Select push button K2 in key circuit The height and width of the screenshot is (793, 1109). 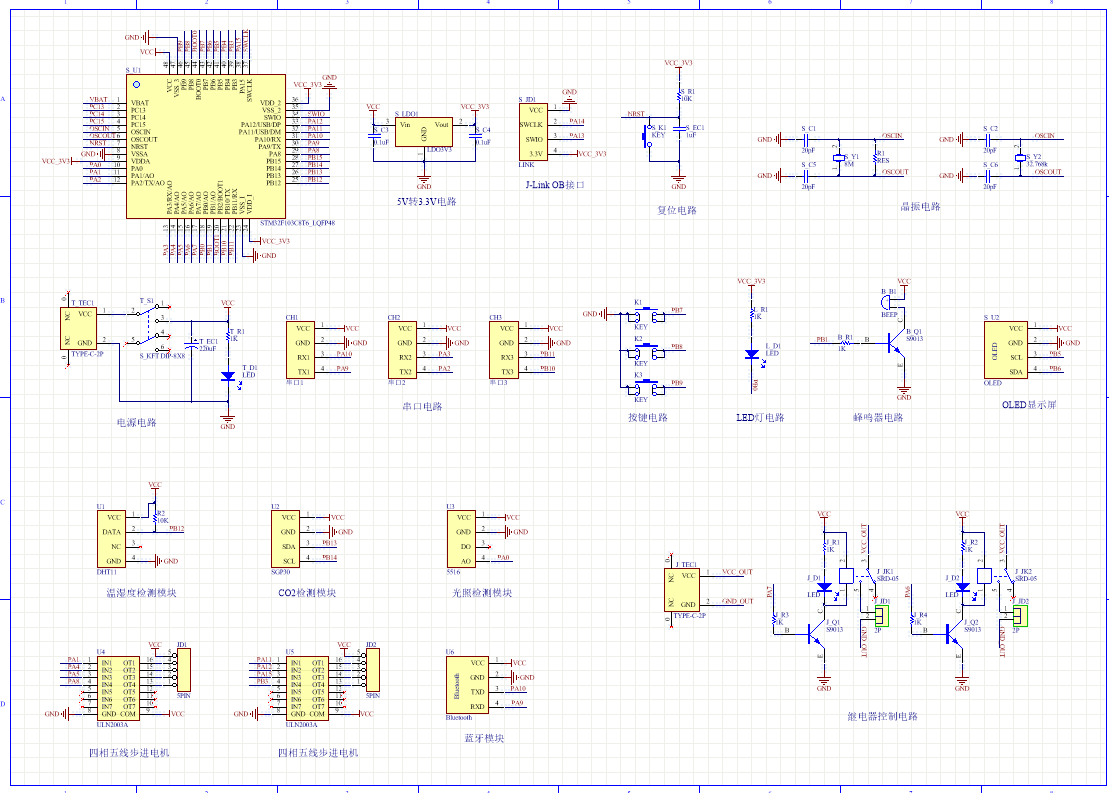tap(647, 351)
